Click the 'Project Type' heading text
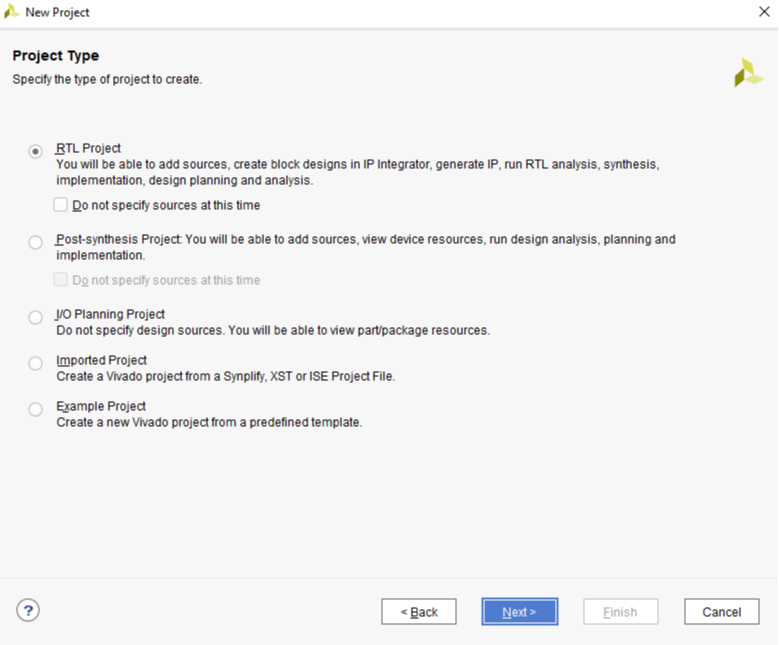 (56, 56)
